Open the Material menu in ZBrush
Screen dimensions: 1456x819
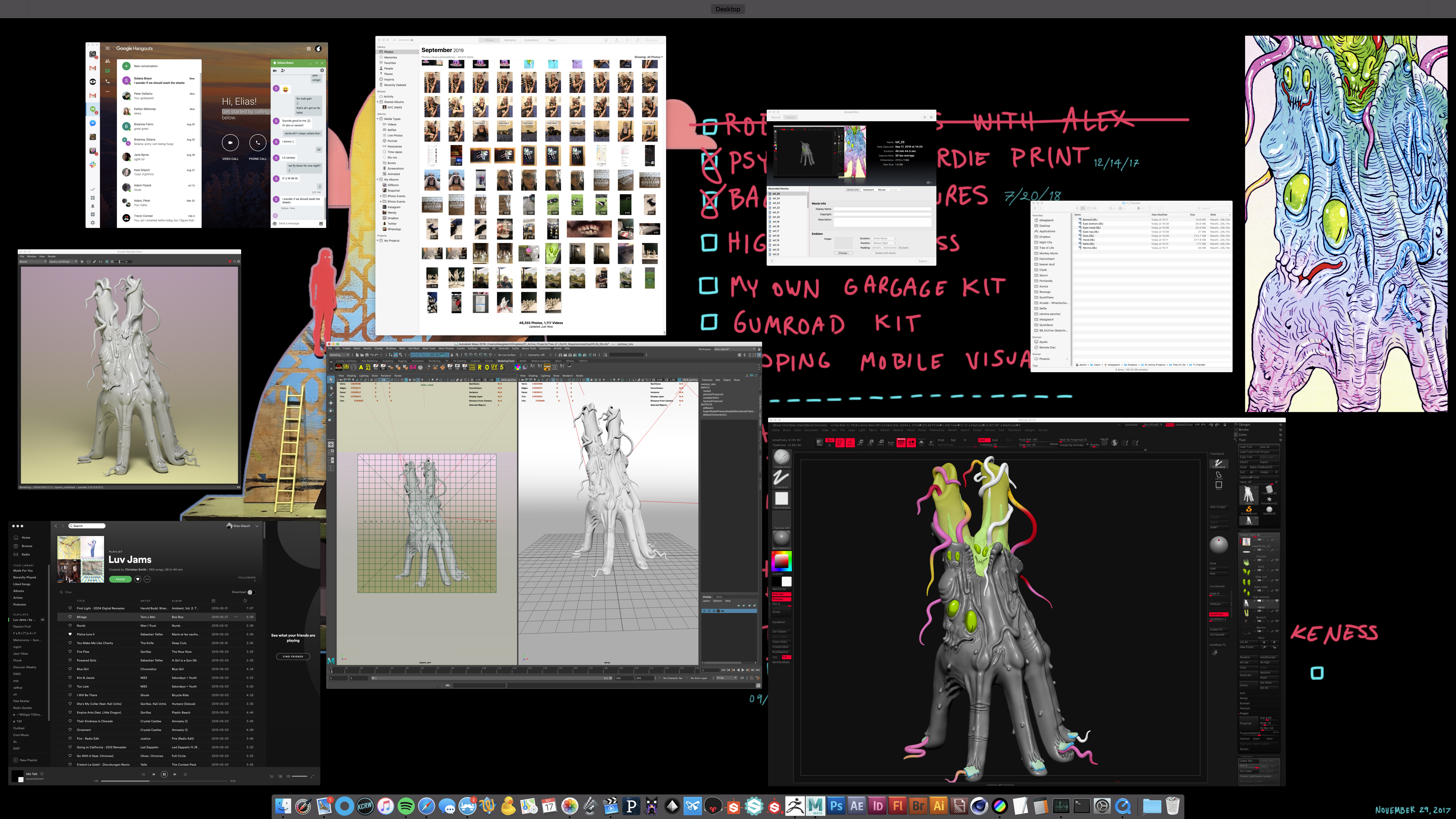[x=898, y=430]
